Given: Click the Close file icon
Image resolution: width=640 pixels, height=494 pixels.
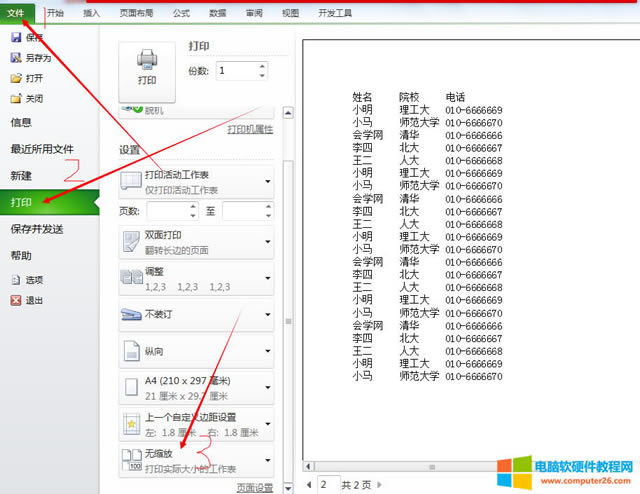Looking at the screenshot, I should click(16, 98).
